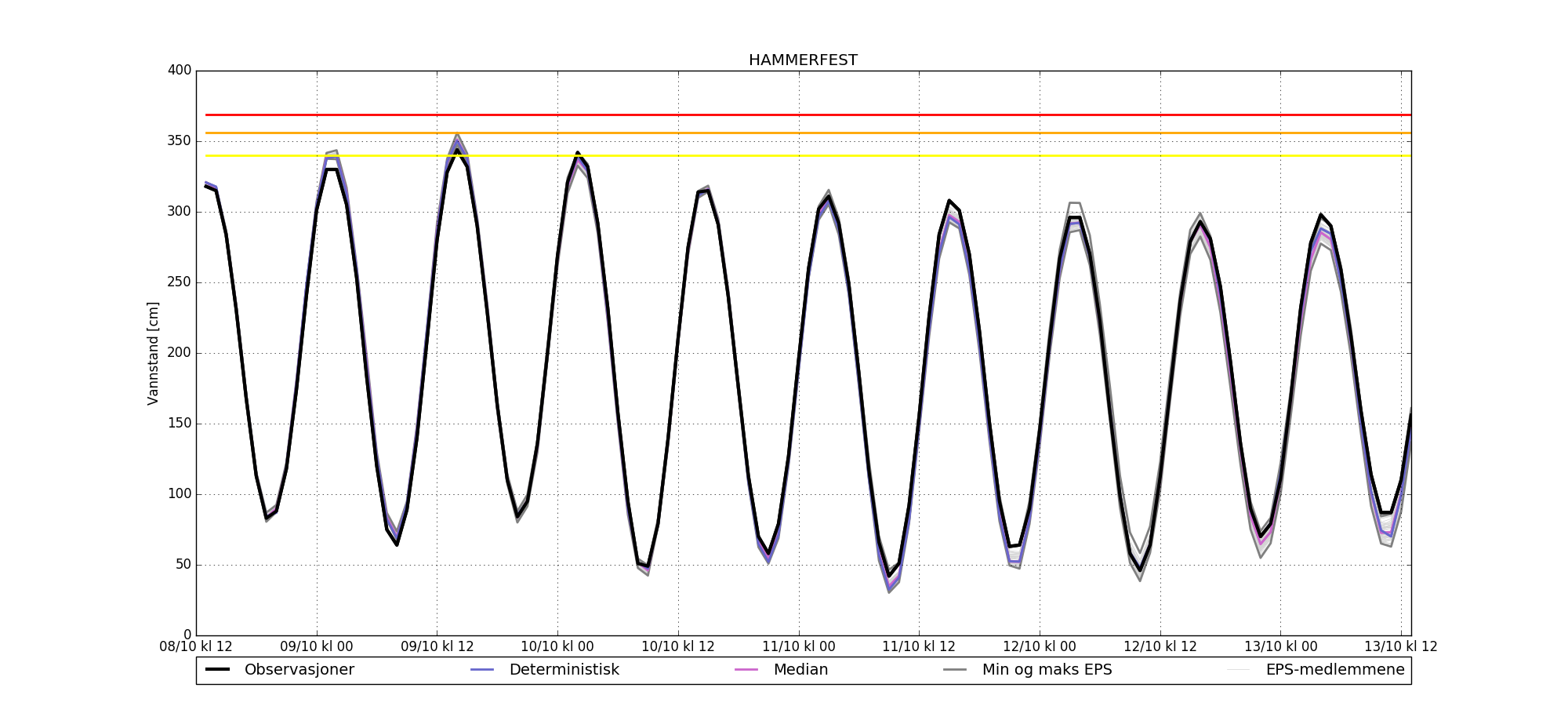1568x706 pixels.
Task: Click the Median legend label
Action: coord(800,670)
